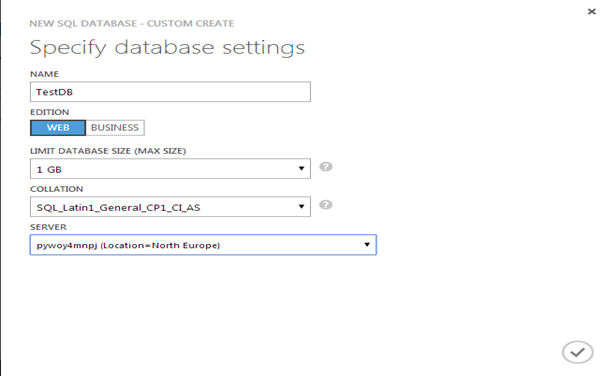Expand the SQL_Latin1_General_CP1_CI_AS collation list

[x=170, y=207]
